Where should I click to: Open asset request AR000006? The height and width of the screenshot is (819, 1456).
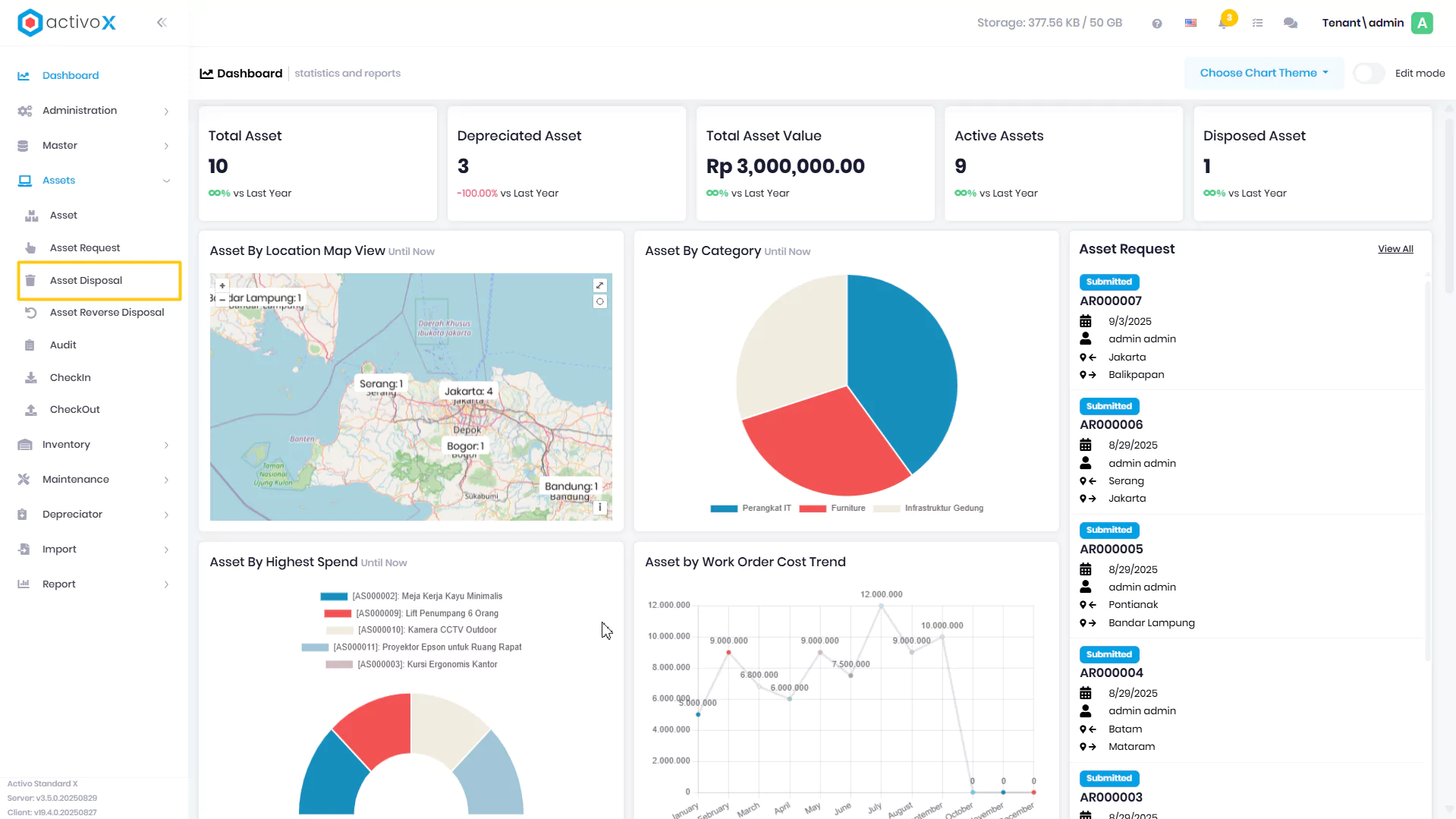(1111, 425)
